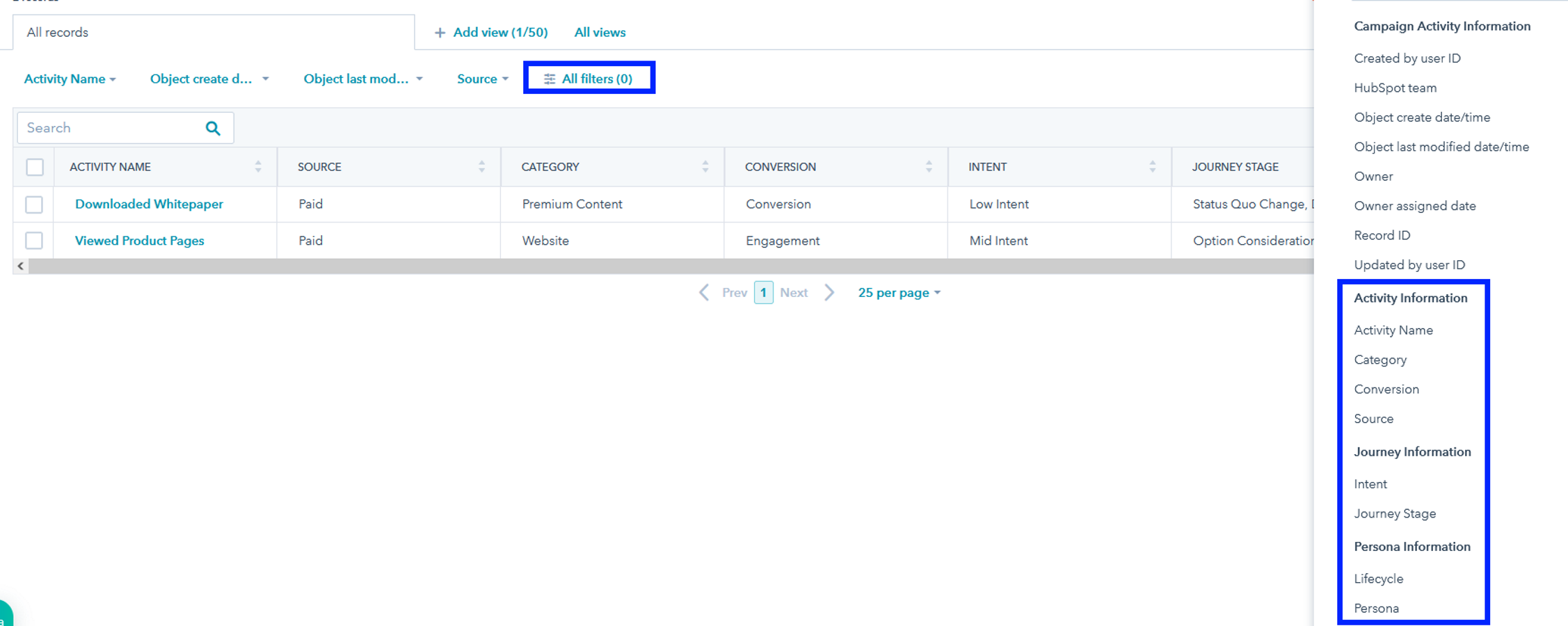This screenshot has width=1568, height=626.
Task: Open the Activity Name filter dropdown
Action: (x=70, y=79)
